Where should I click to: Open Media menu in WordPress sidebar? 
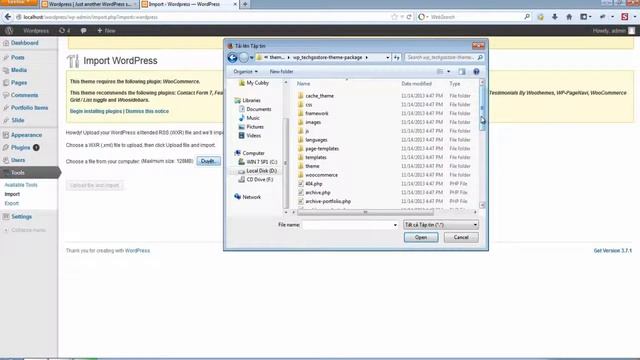click(19, 70)
